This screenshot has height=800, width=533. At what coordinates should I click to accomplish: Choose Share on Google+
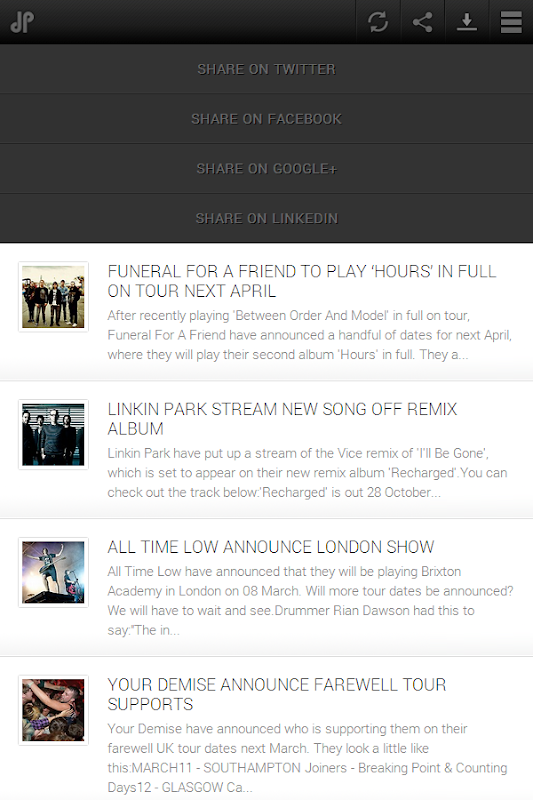pyautogui.click(x=266, y=168)
